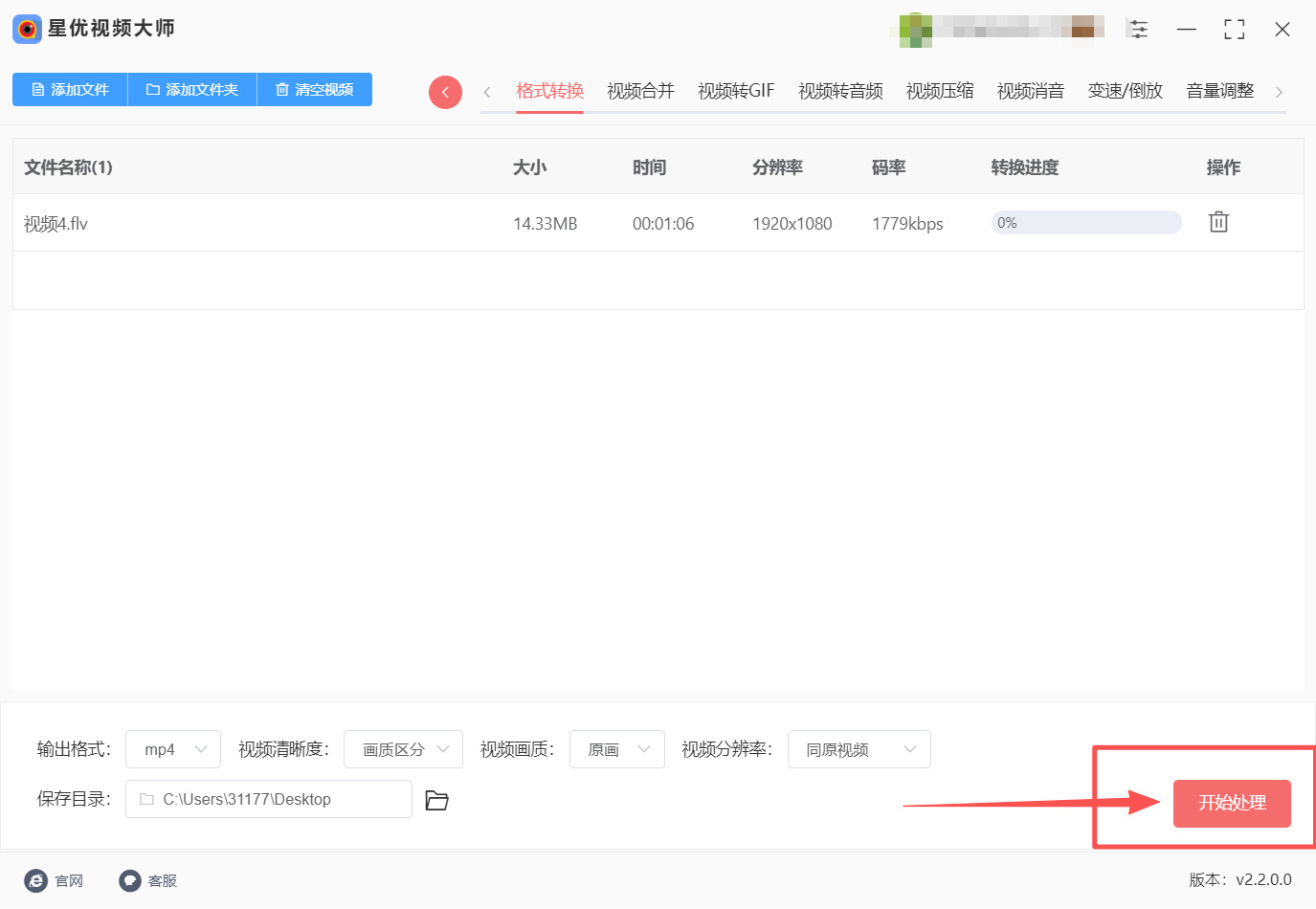Click the folder browse icon beside save directory
This screenshot has height=909, width=1316.
[x=436, y=800]
